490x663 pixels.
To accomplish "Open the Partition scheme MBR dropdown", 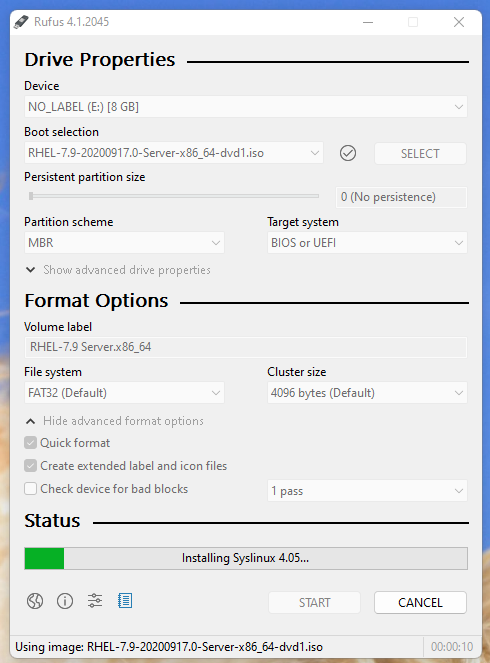I will (x=124, y=243).
